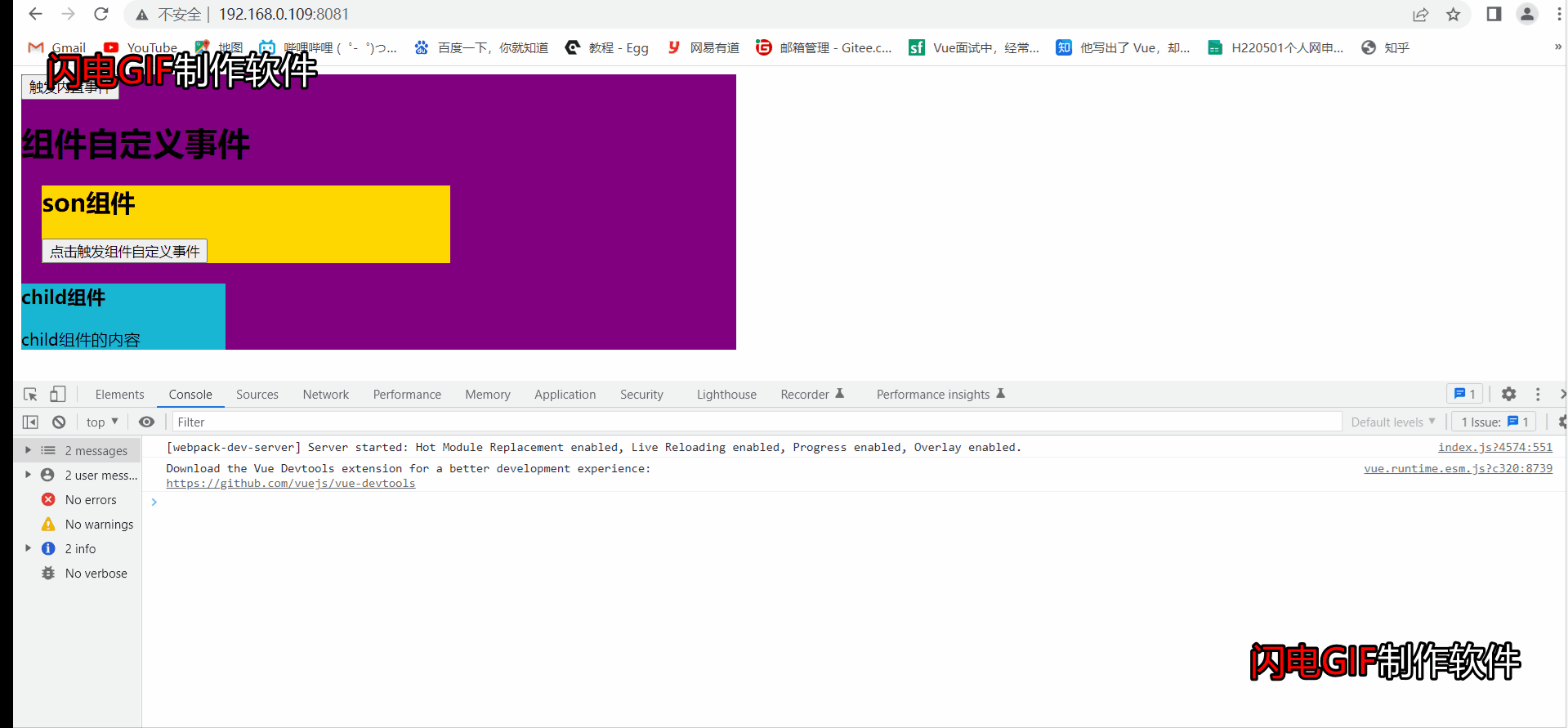Toggle the device toolbar icon
The image size is (1568, 728).
[57, 395]
